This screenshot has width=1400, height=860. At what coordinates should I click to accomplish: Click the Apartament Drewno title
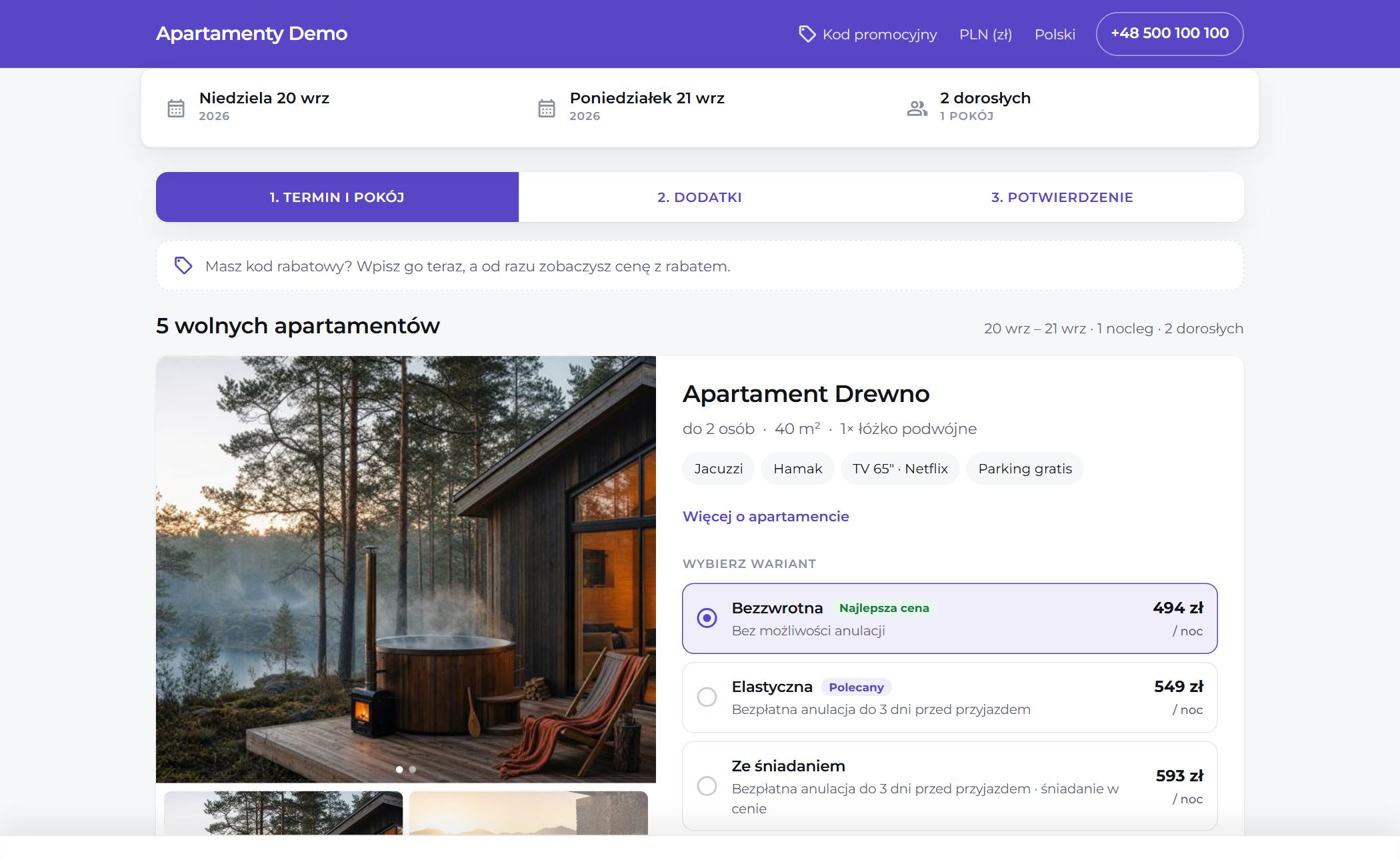pos(806,393)
